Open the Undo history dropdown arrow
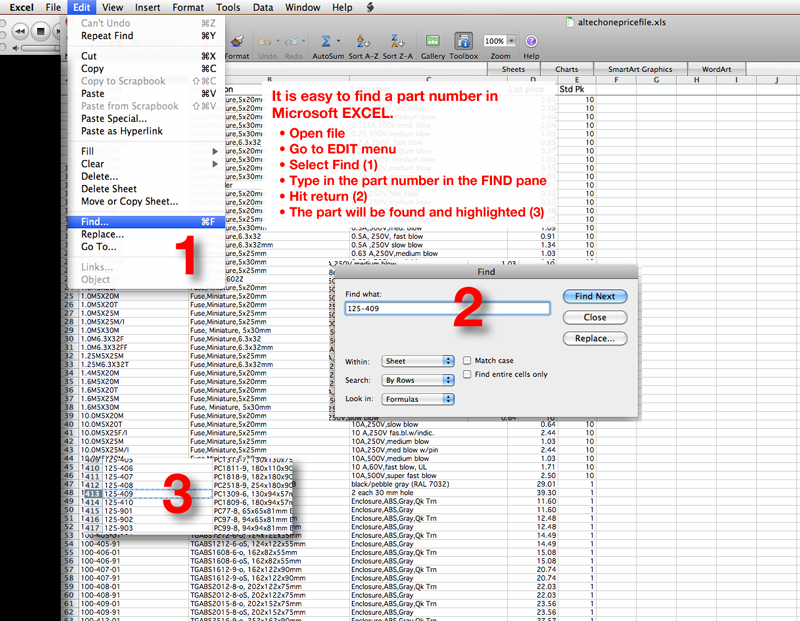 pyautogui.click(x=278, y=41)
